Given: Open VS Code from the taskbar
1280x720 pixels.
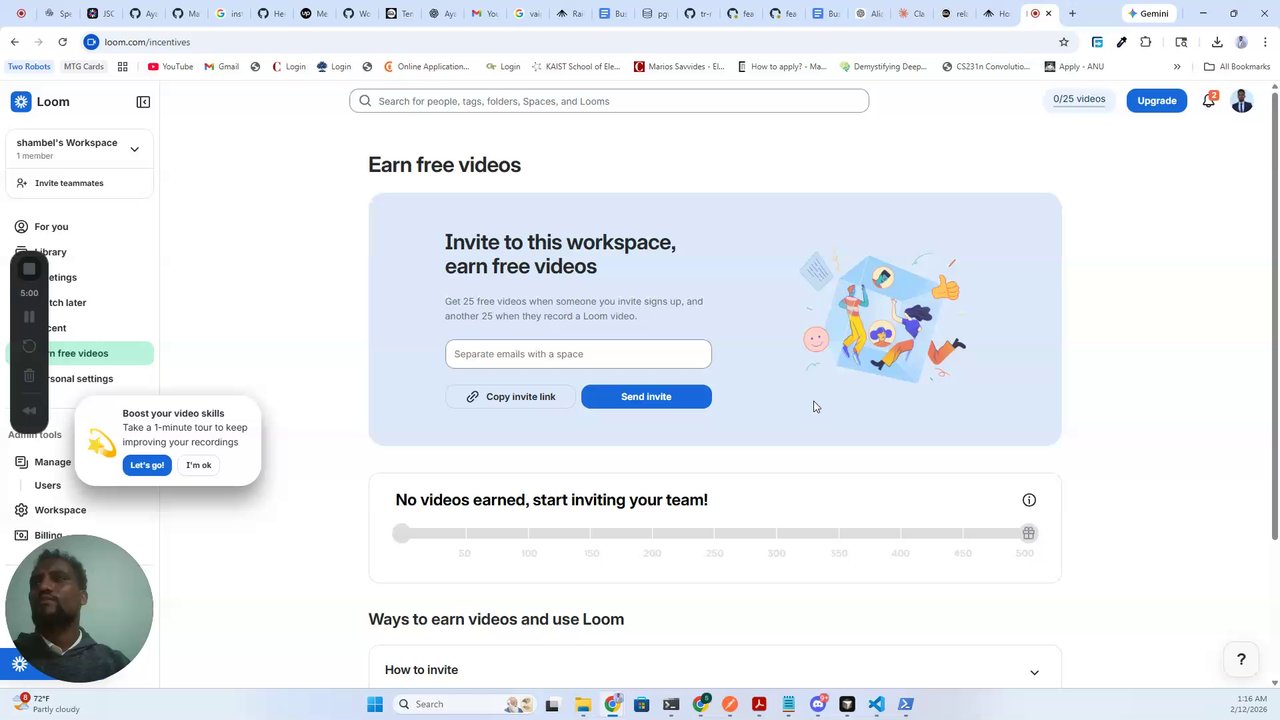Looking at the screenshot, I should coord(876,704).
